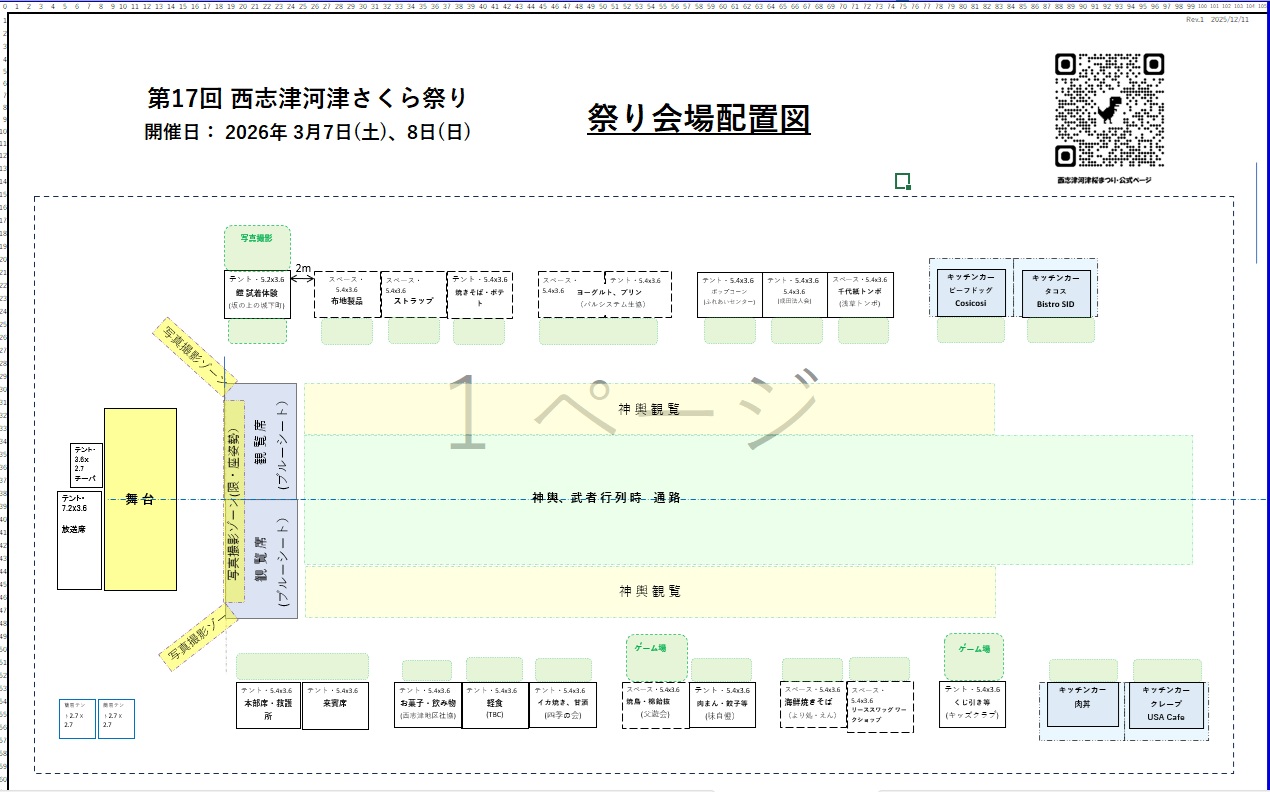Click the くじ引き等 tent box
The image size is (1270, 792).
click(x=973, y=705)
